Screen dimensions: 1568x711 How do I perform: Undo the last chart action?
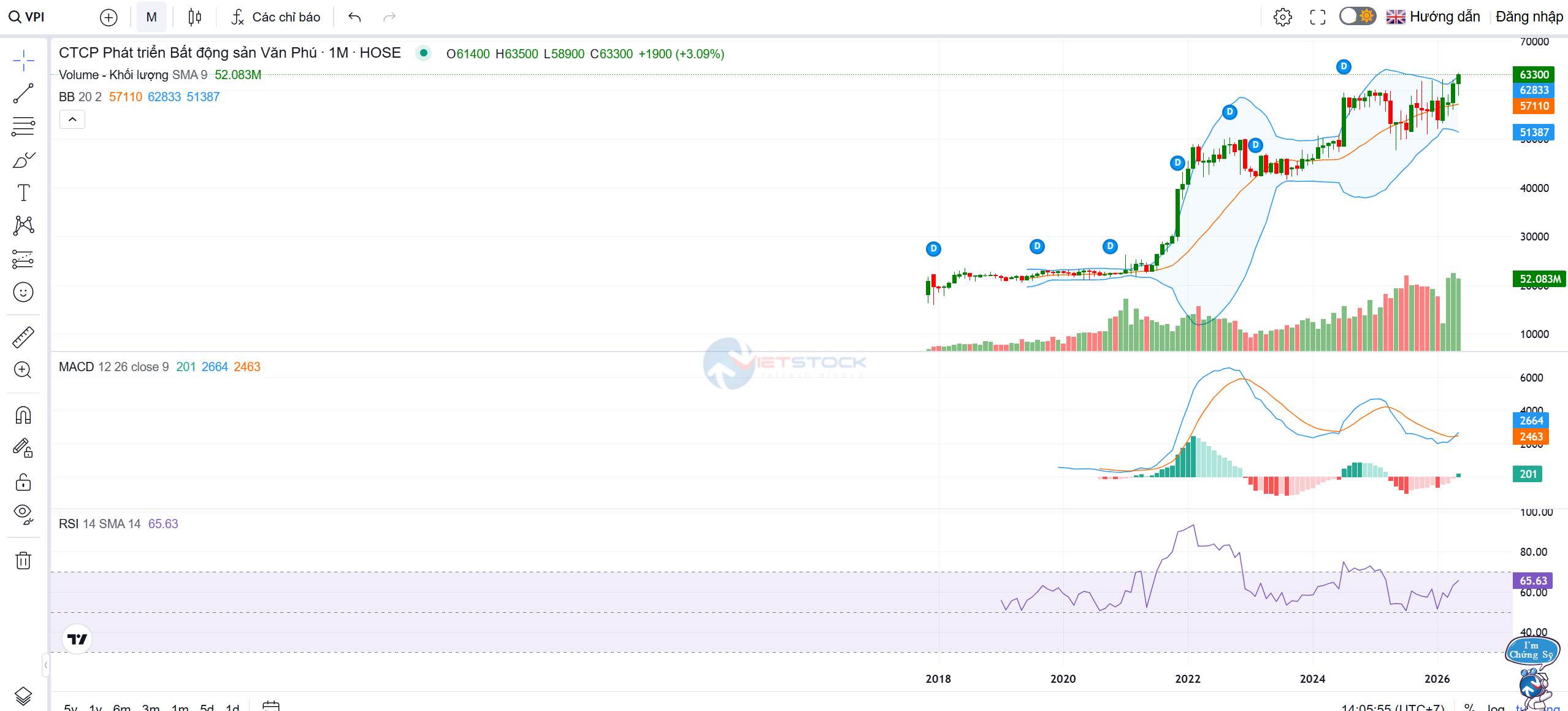[354, 17]
